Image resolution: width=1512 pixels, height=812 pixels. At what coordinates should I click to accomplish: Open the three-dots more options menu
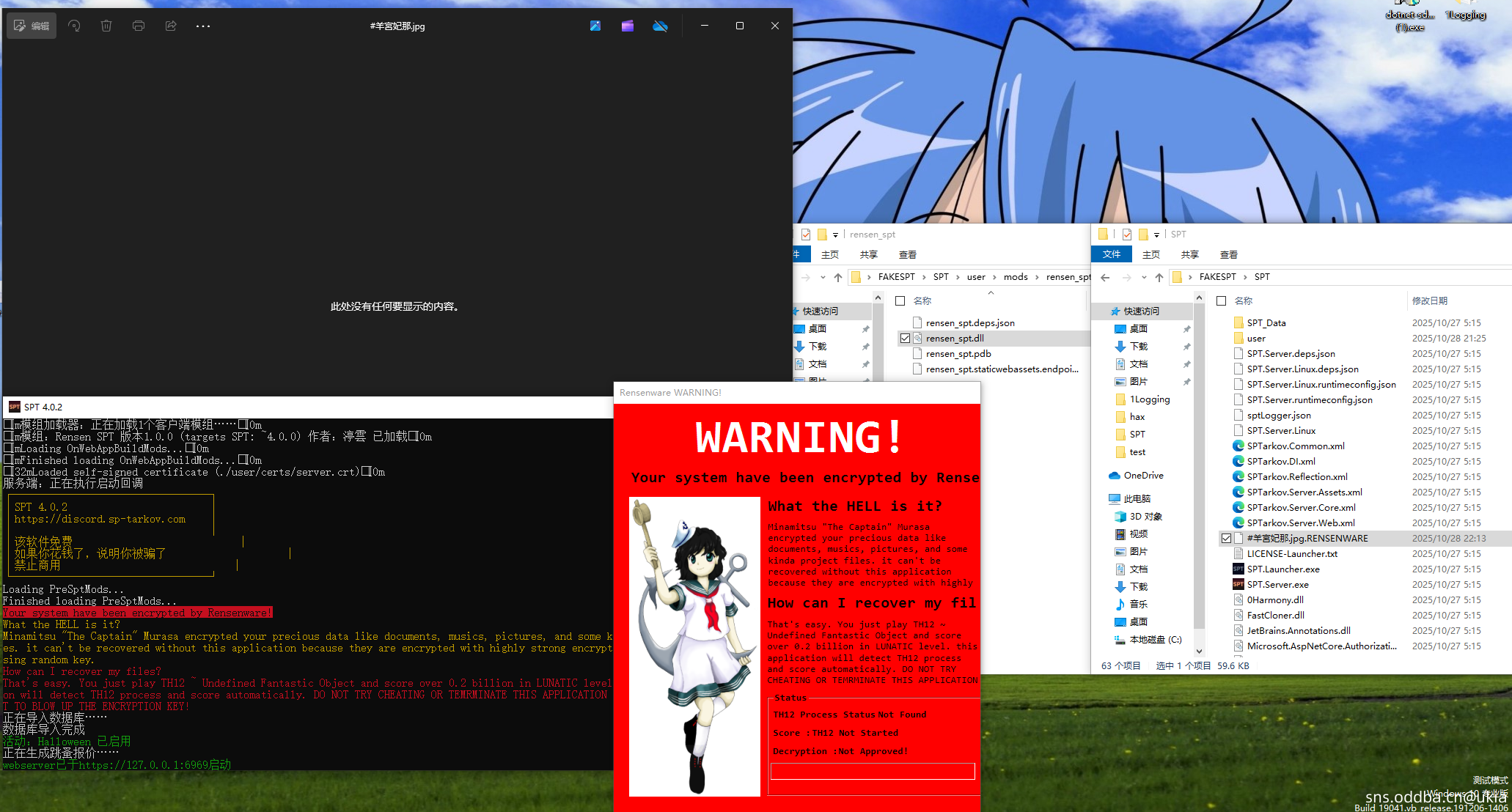pyautogui.click(x=203, y=26)
